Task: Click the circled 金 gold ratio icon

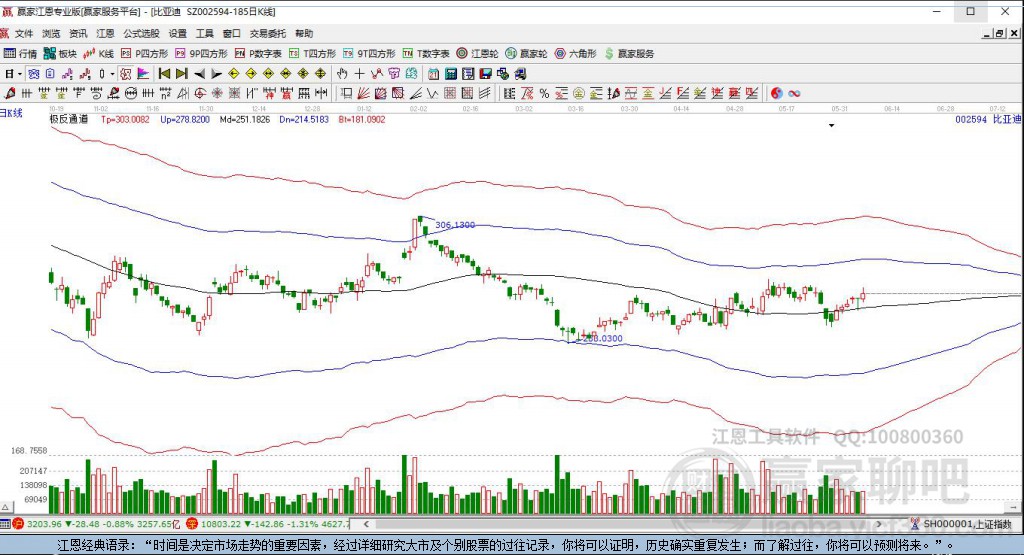Action: point(579,93)
